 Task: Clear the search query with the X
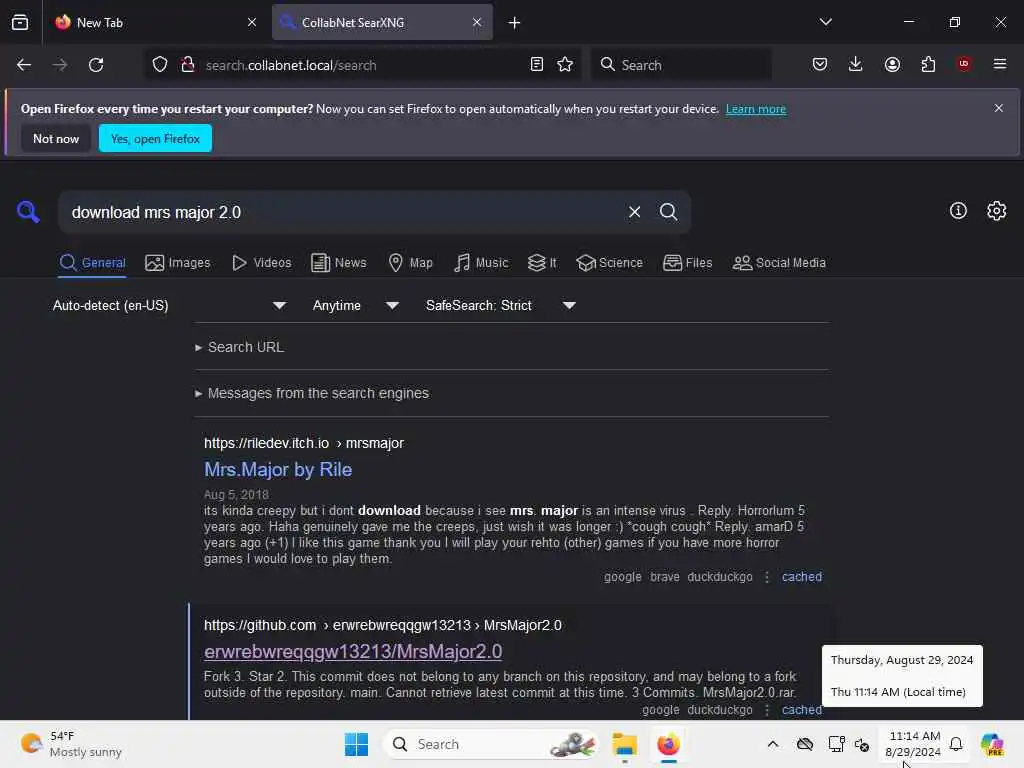(x=634, y=212)
